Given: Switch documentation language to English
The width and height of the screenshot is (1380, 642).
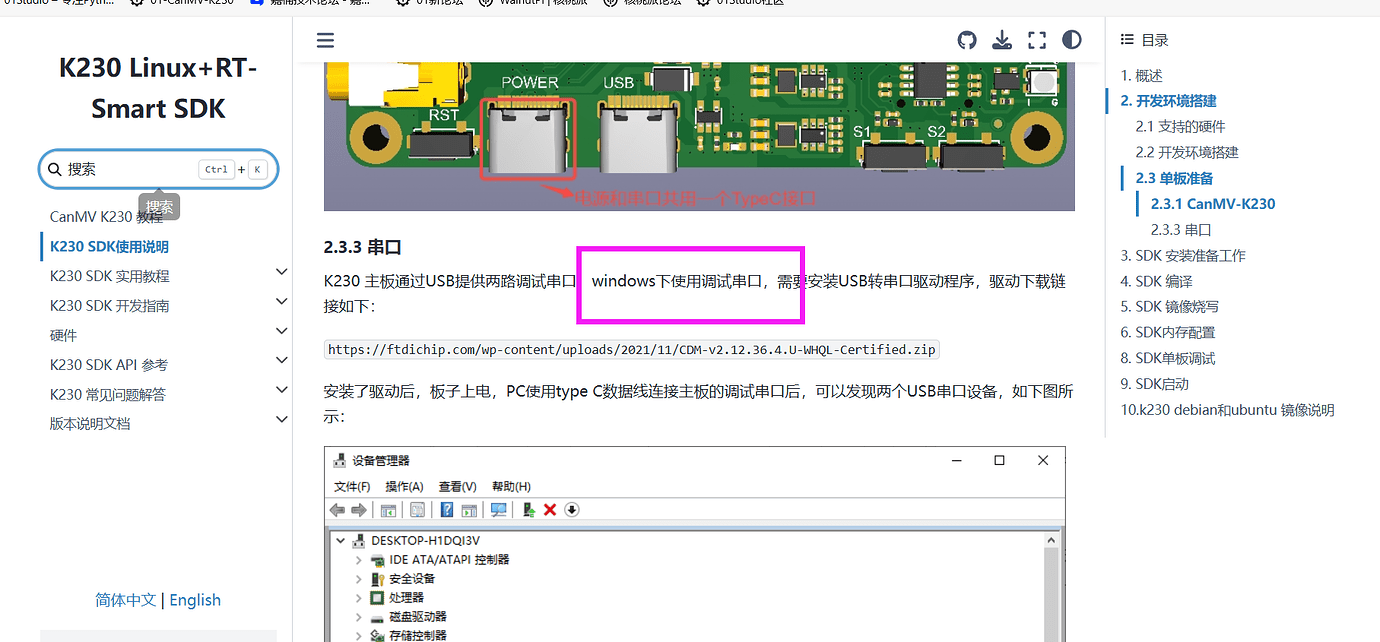Looking at the screenshot, I should (x=194, y=599).
